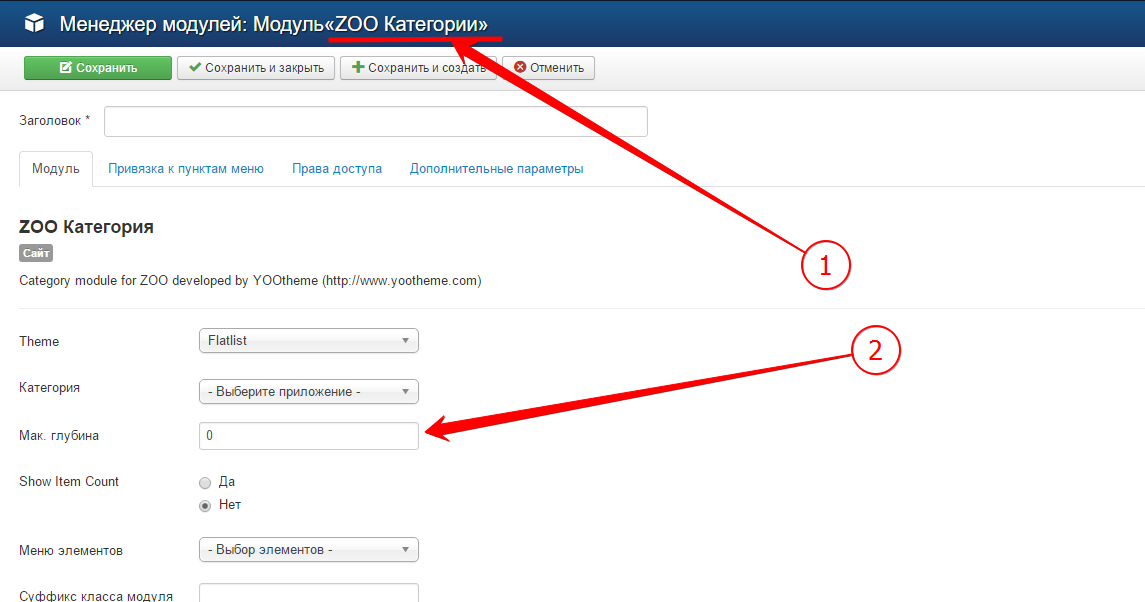This screenshot has height=602, width=1145.
Task: Click the Мак. глубина input field
Action: pyautogui.click(x=309, y=435)
